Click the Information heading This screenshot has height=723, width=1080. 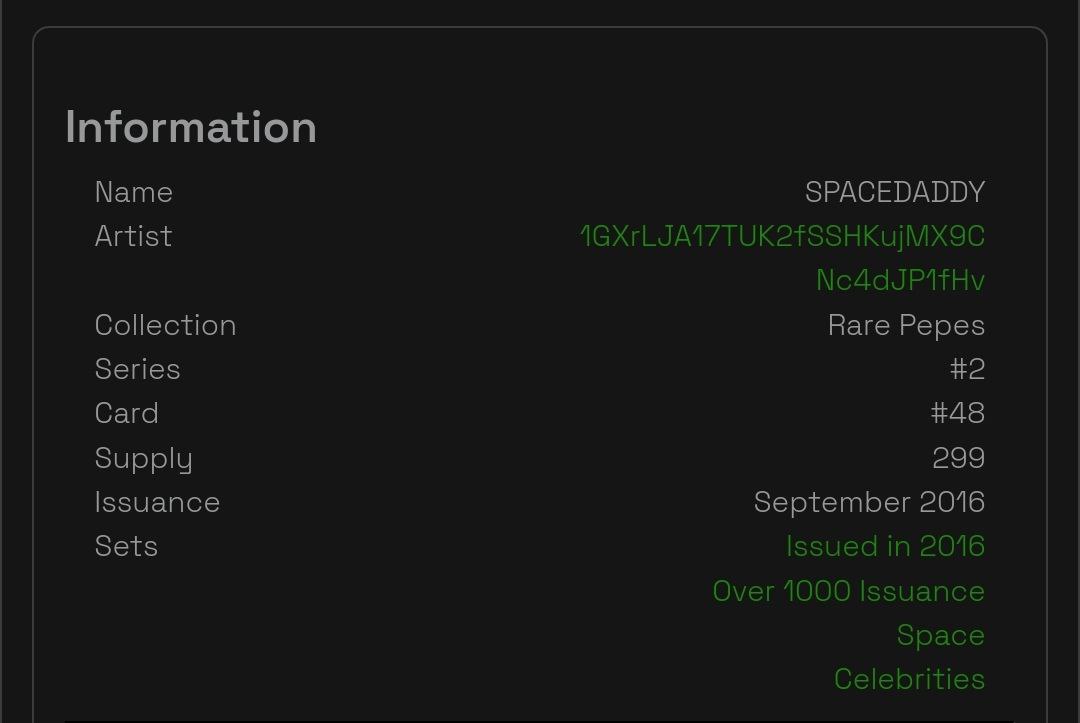(x=191, y=127)
